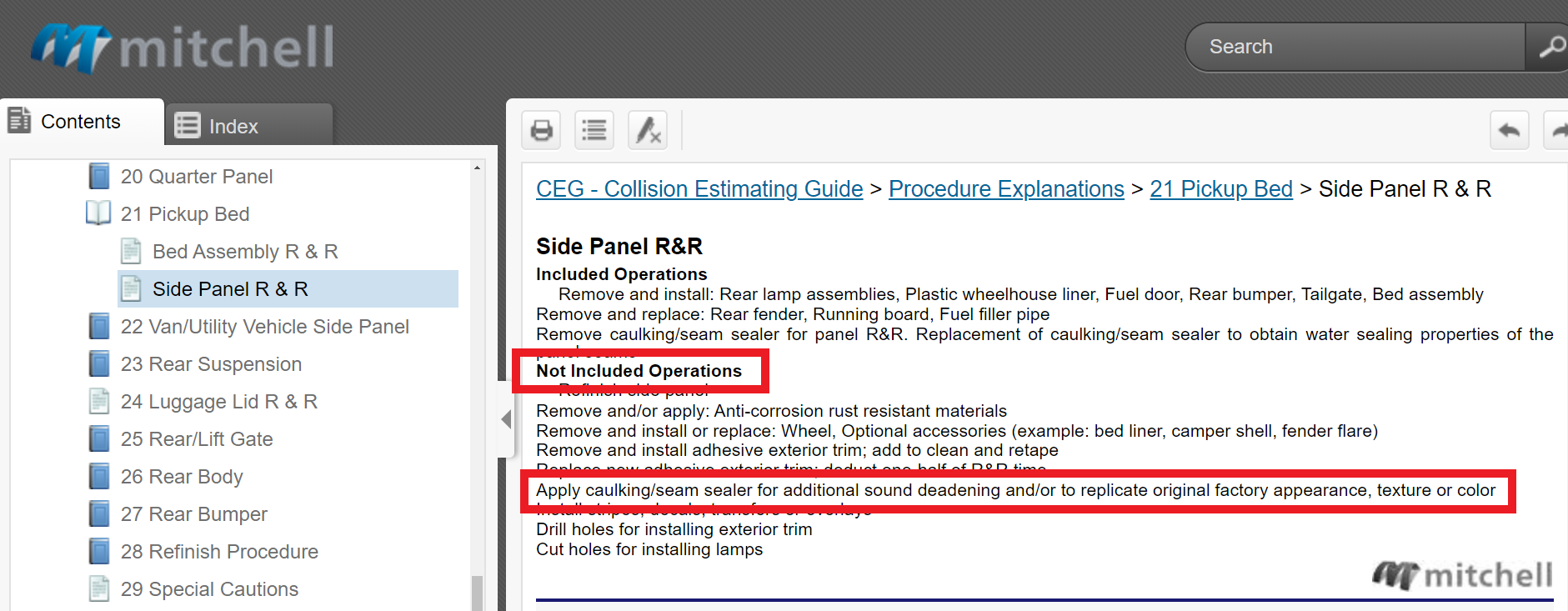
Task: Click the book icon beside 25 Rear/Lift Gate
Action: click(99, 439)
